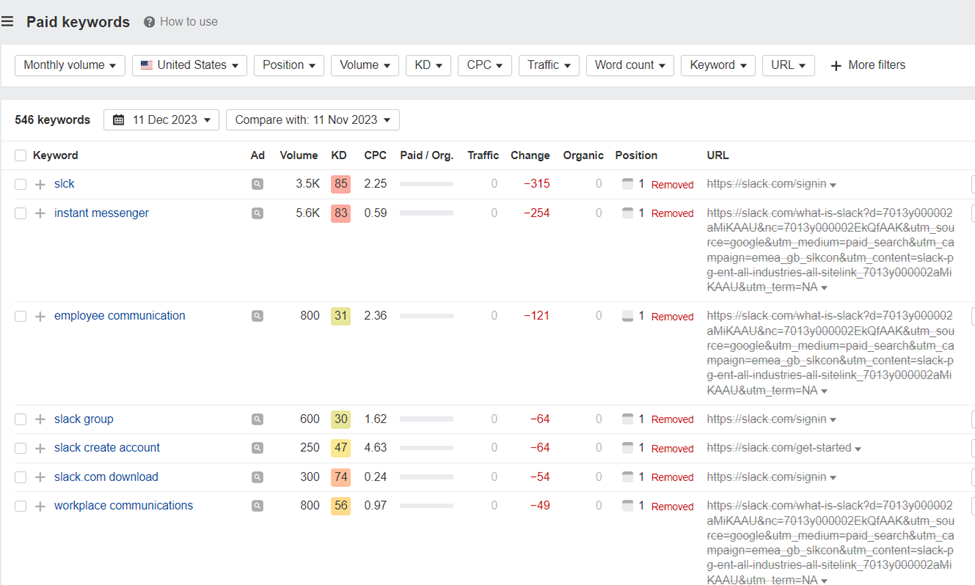The width and height of the screenshot is (975, 585).
Task: Open the slck keyword link
Action: (64, 184)
